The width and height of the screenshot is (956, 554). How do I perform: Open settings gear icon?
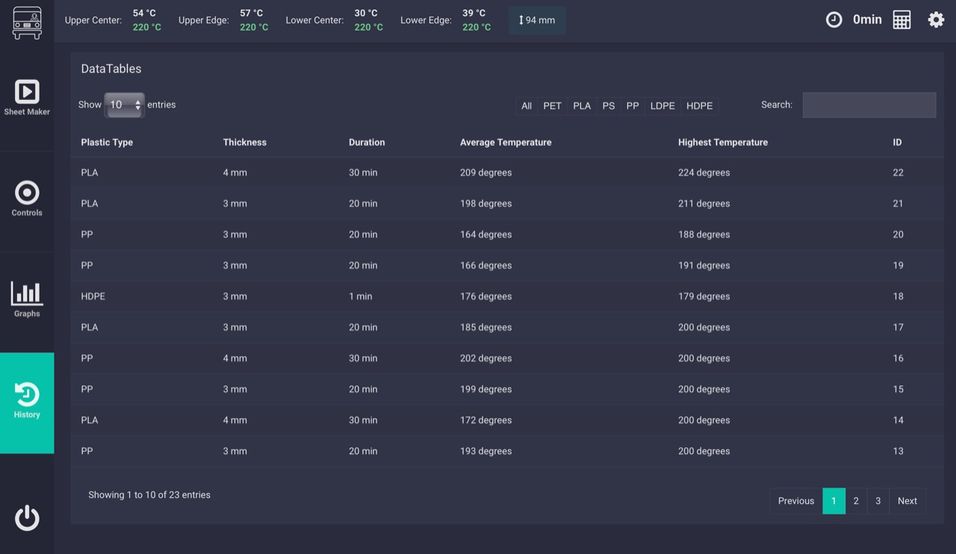point(936,20)
